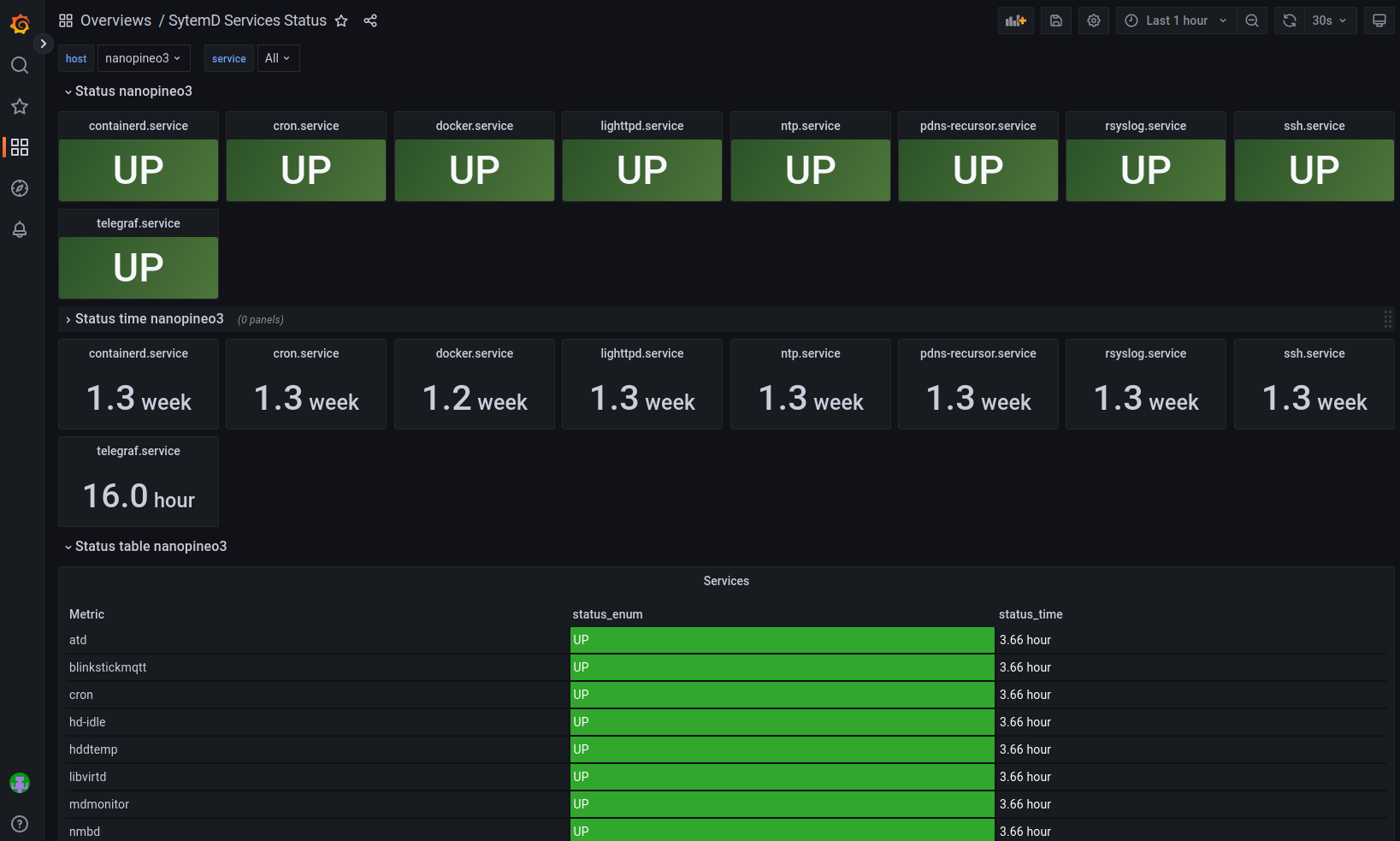Go to Overviews folder breadcrumb
Image resolution: width=1400 pixels, height=841 pixels.
115,21
